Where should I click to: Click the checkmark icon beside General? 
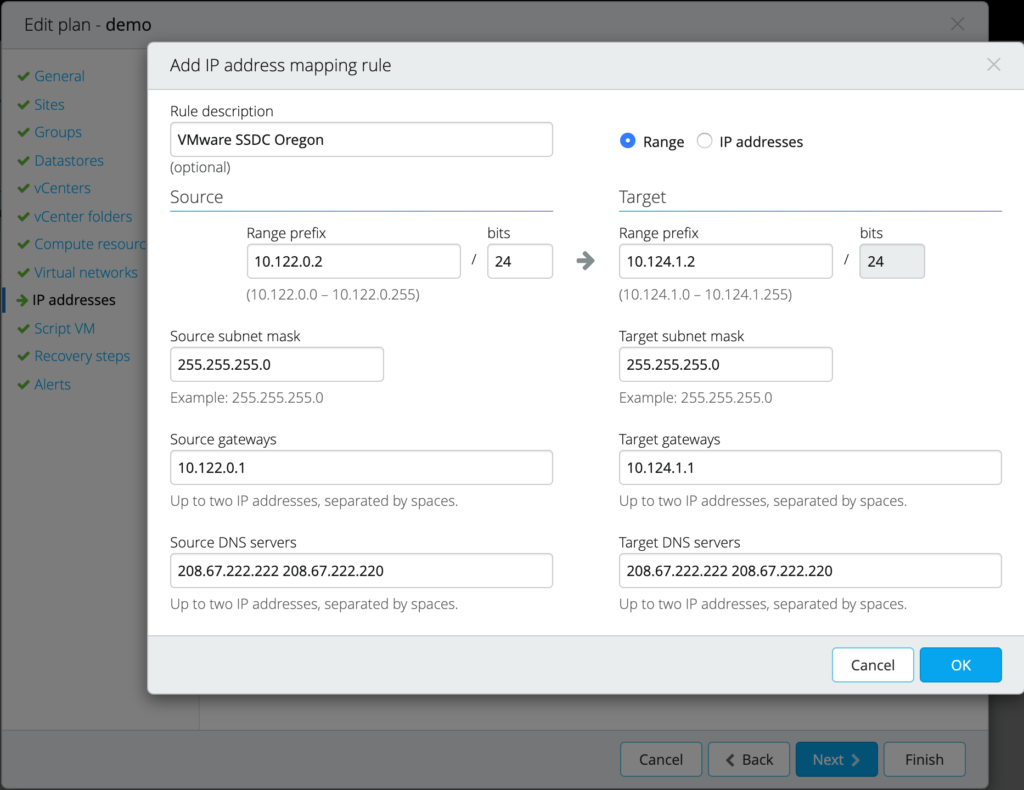click(24, 76)
